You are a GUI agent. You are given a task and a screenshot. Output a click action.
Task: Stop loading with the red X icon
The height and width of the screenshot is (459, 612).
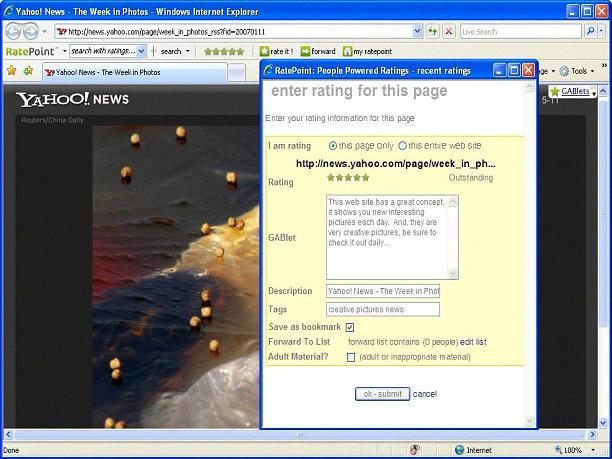449,32
